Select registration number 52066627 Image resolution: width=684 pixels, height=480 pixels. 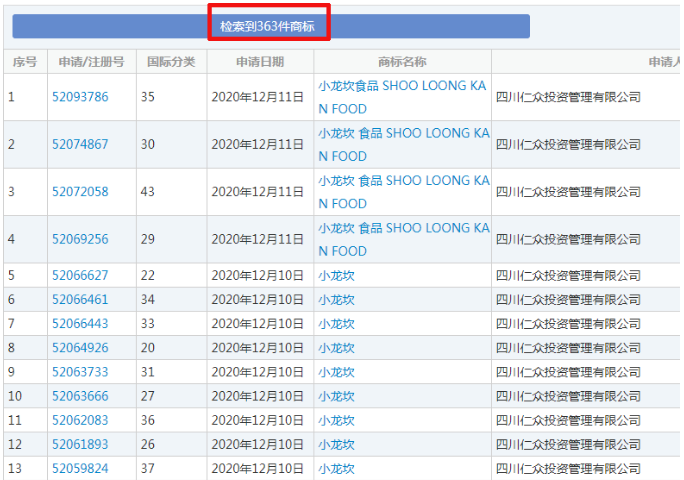(80, 275)
